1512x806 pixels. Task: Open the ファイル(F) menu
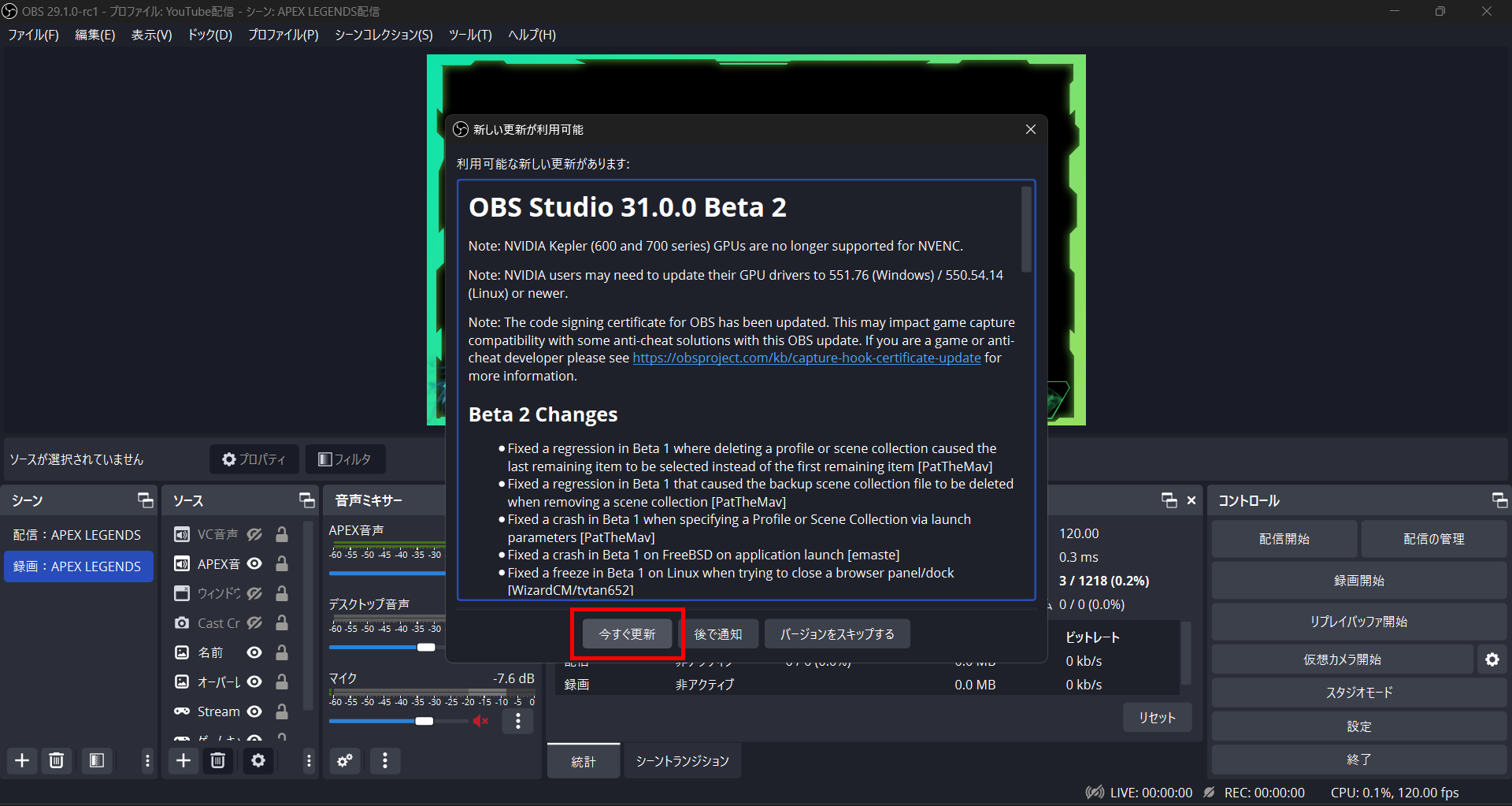pyautogui.click(x=33, y=35)
